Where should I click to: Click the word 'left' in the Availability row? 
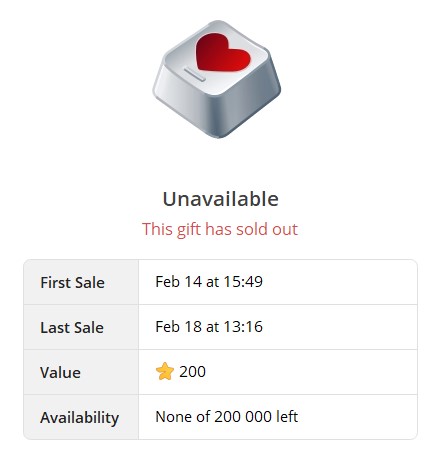[287, 417]
